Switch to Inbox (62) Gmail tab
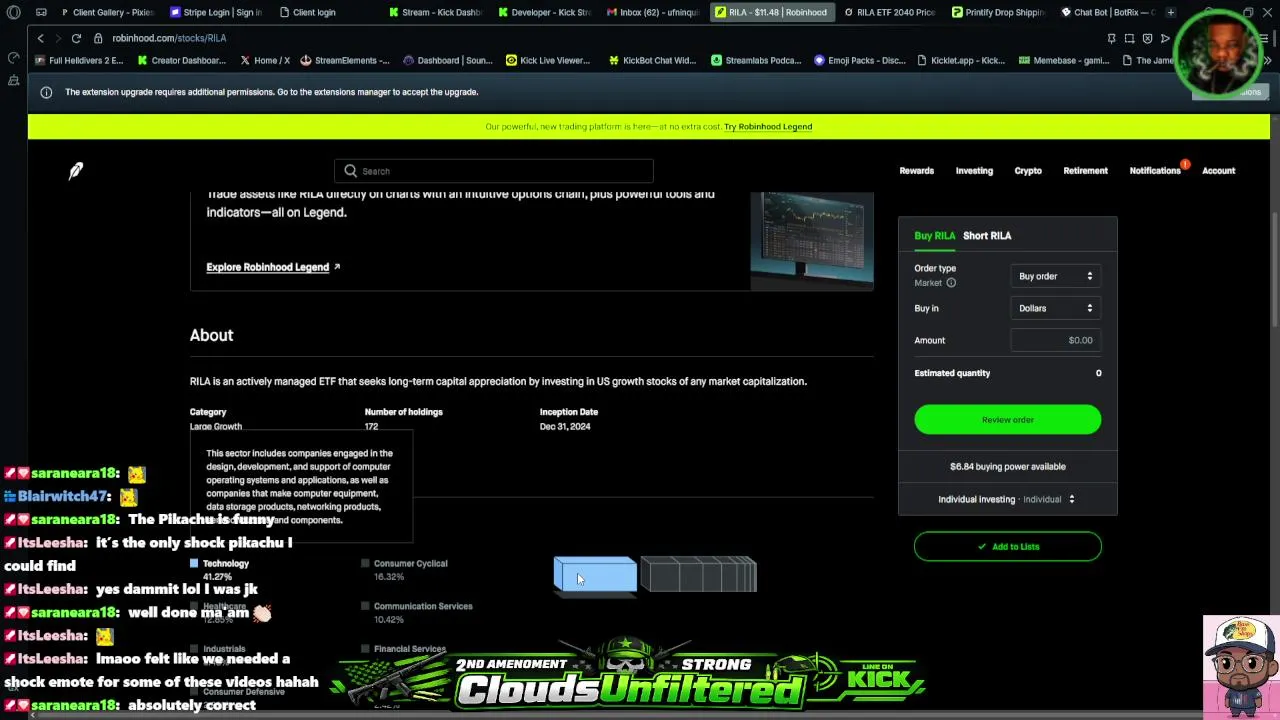The height and width of the screenshot is (720, 1280). click(x=653, y=12)
